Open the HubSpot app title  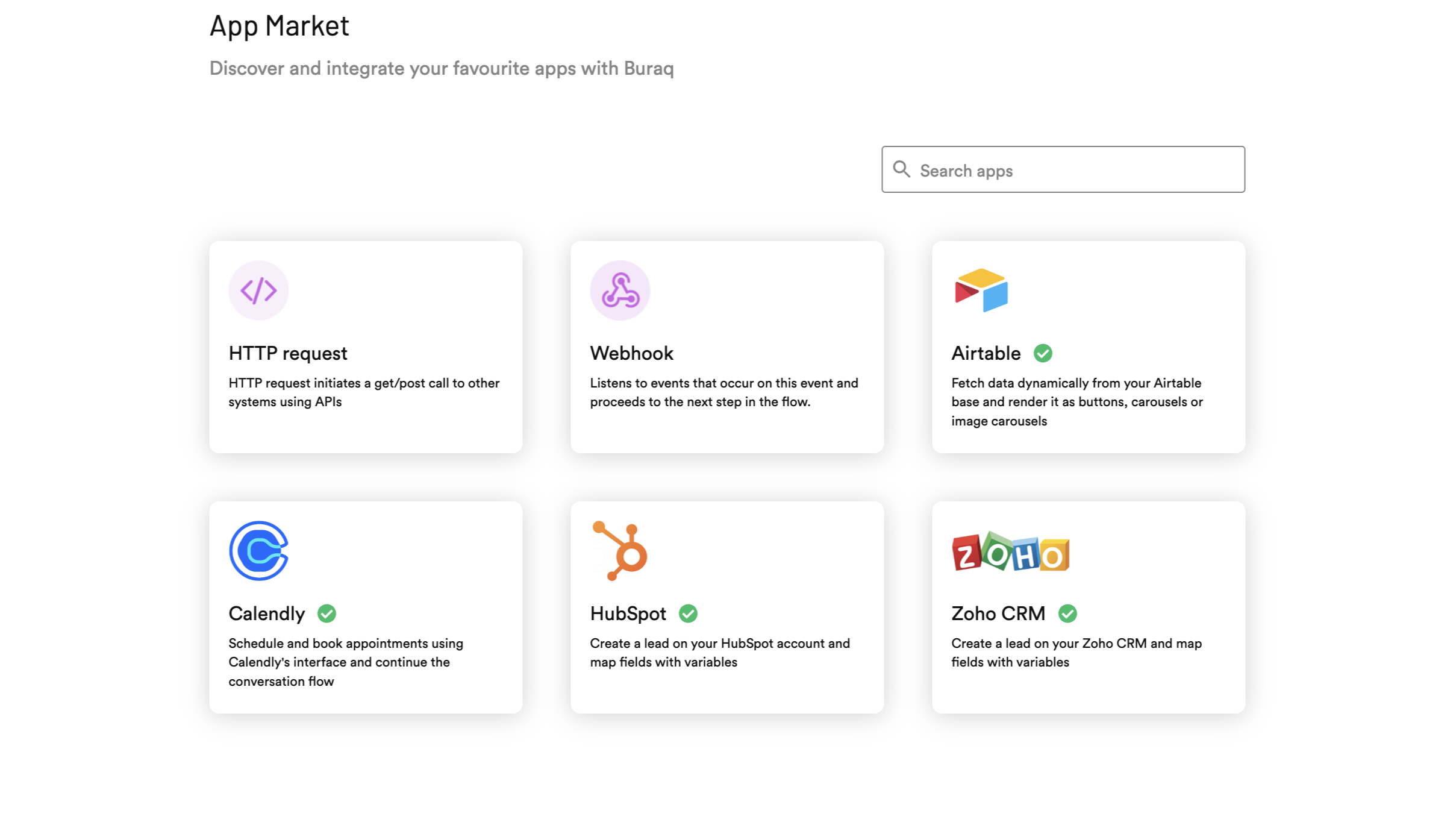tap(628, 613)
